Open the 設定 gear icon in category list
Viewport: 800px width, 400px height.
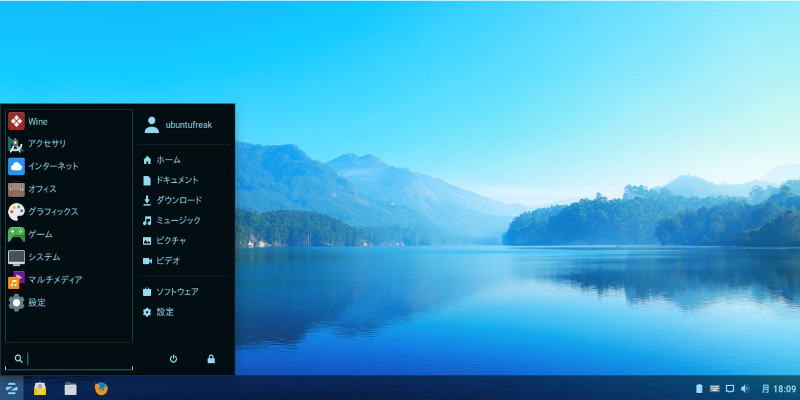point(16,303)
